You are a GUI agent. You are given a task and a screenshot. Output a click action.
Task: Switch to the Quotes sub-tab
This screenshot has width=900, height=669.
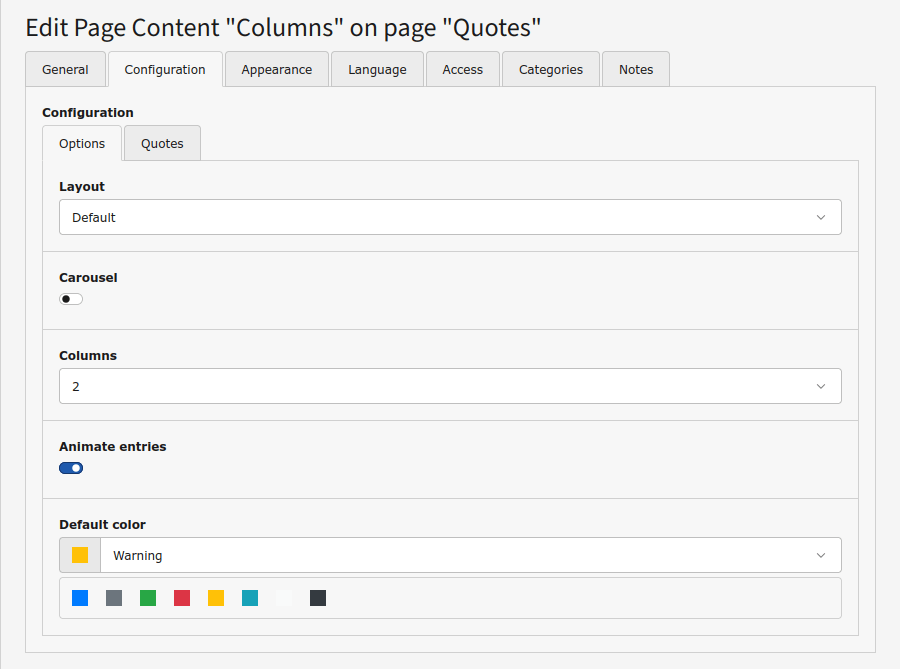pos(162,143)
